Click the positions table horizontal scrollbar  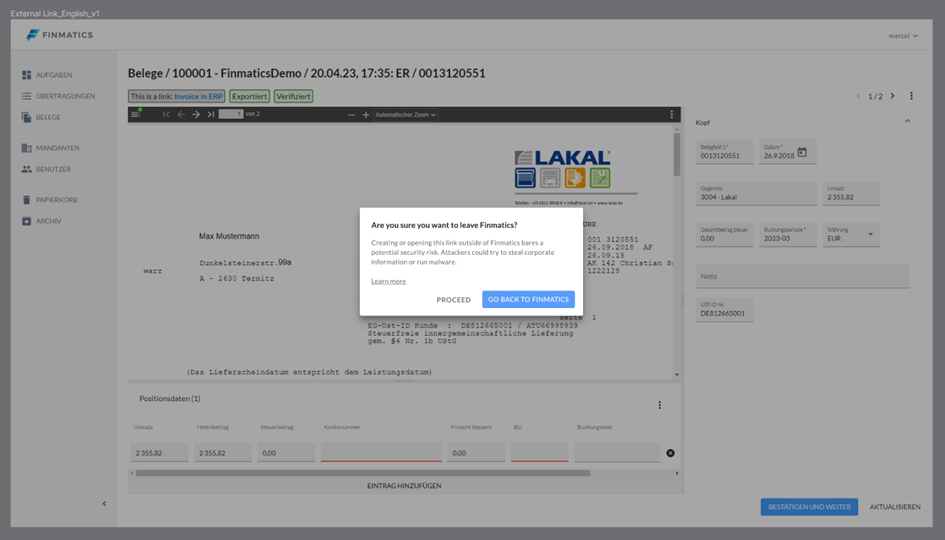363,473
